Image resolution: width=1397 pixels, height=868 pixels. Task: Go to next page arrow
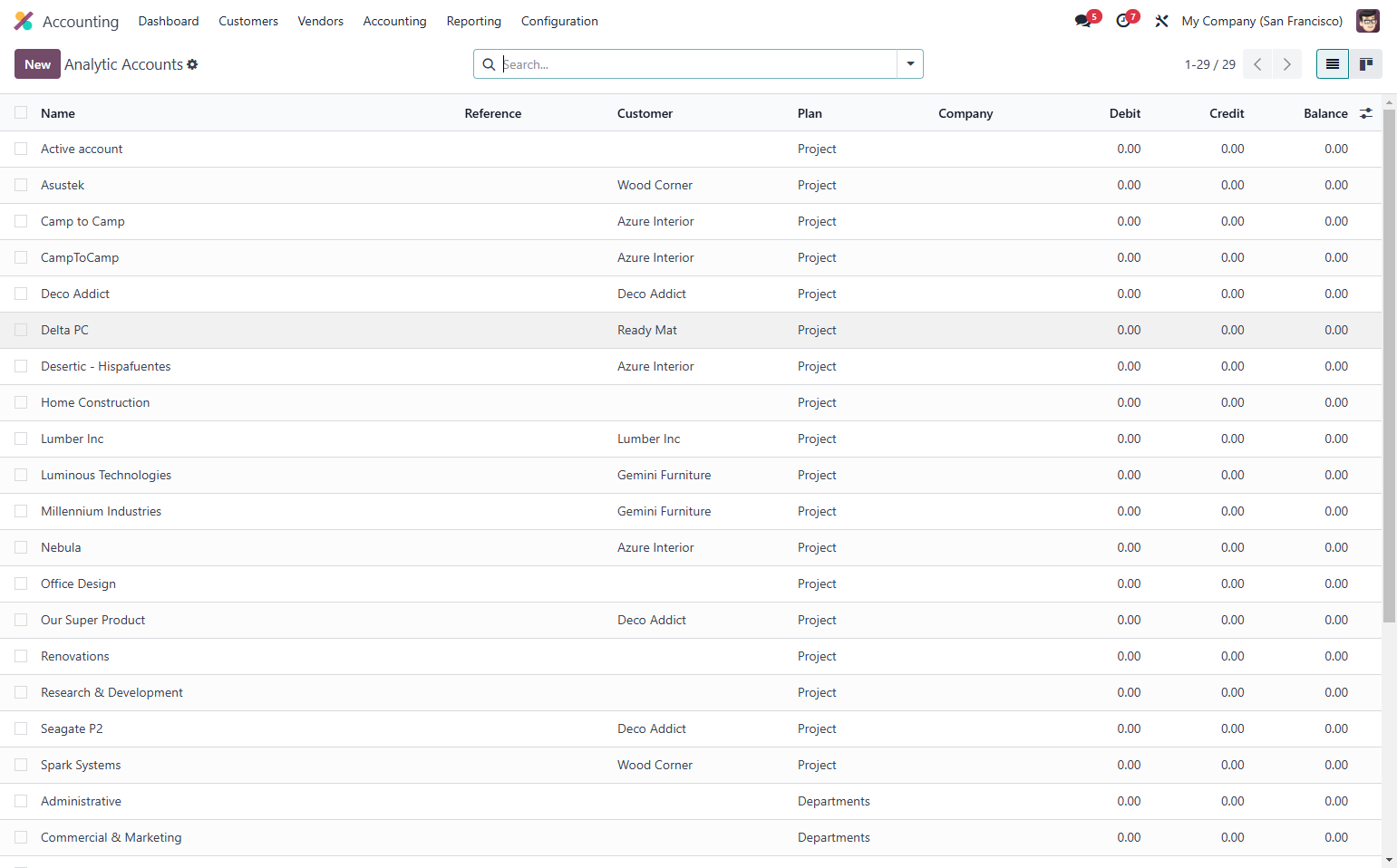1286,64
